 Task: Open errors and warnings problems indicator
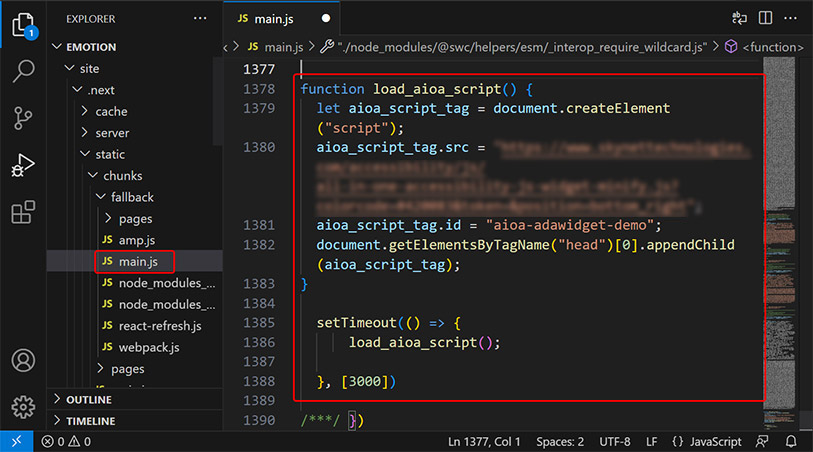tap(66, 442)
